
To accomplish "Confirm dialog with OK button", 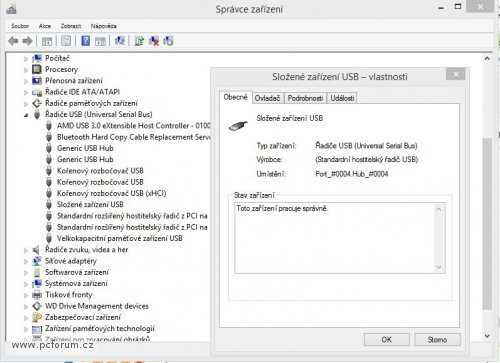I will click(387, 340).
